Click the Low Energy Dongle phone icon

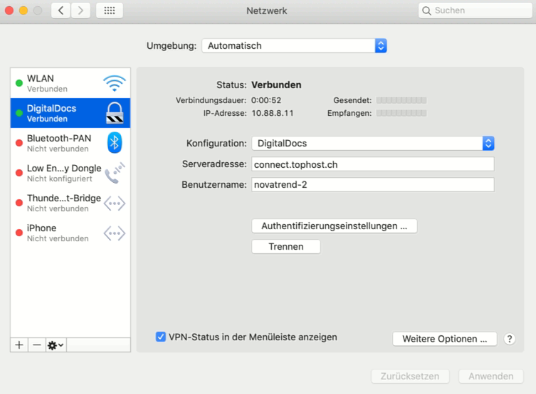coord(115,173)
